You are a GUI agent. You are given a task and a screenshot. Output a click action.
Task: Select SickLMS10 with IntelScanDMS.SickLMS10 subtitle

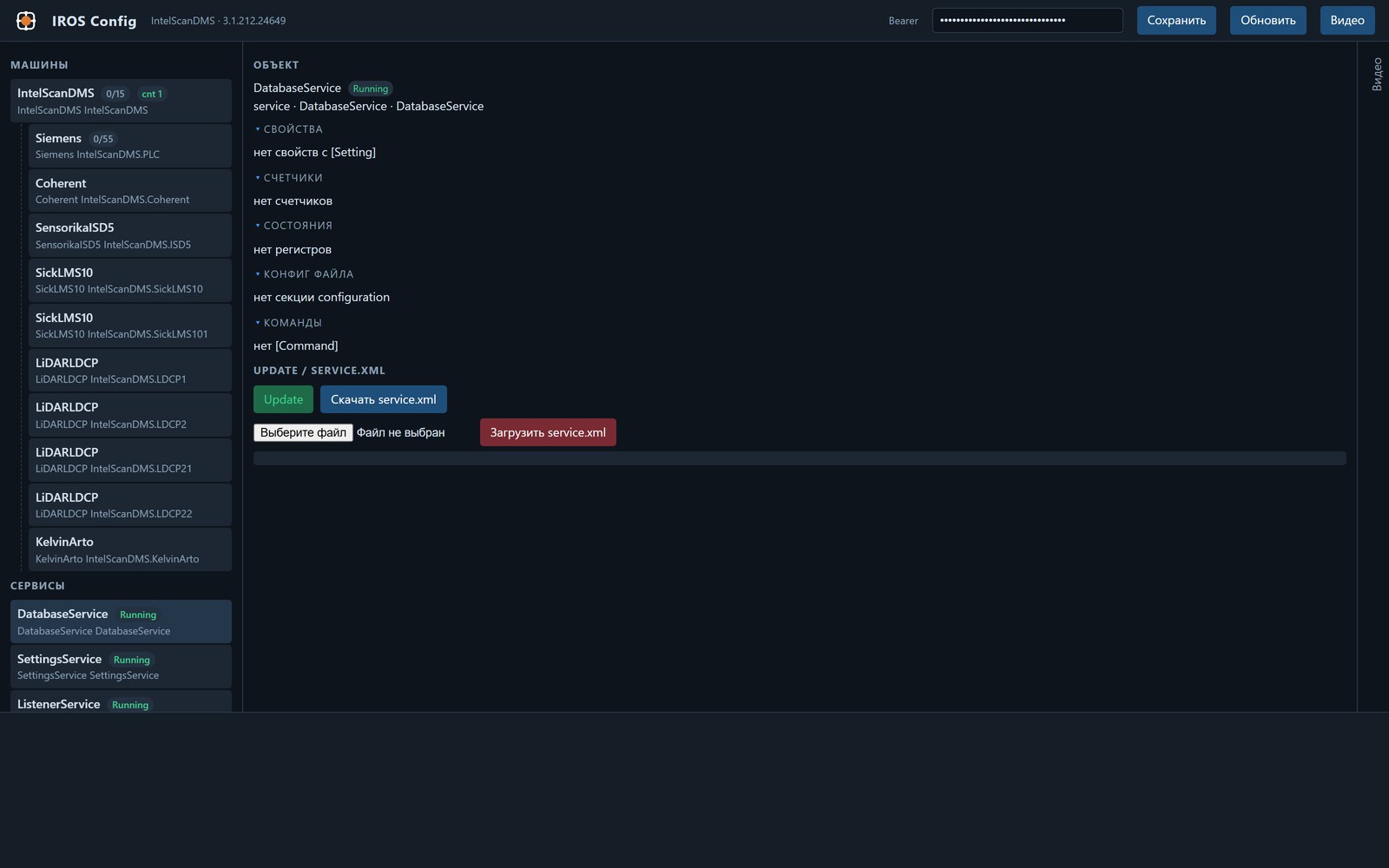(x=130, y=280)
